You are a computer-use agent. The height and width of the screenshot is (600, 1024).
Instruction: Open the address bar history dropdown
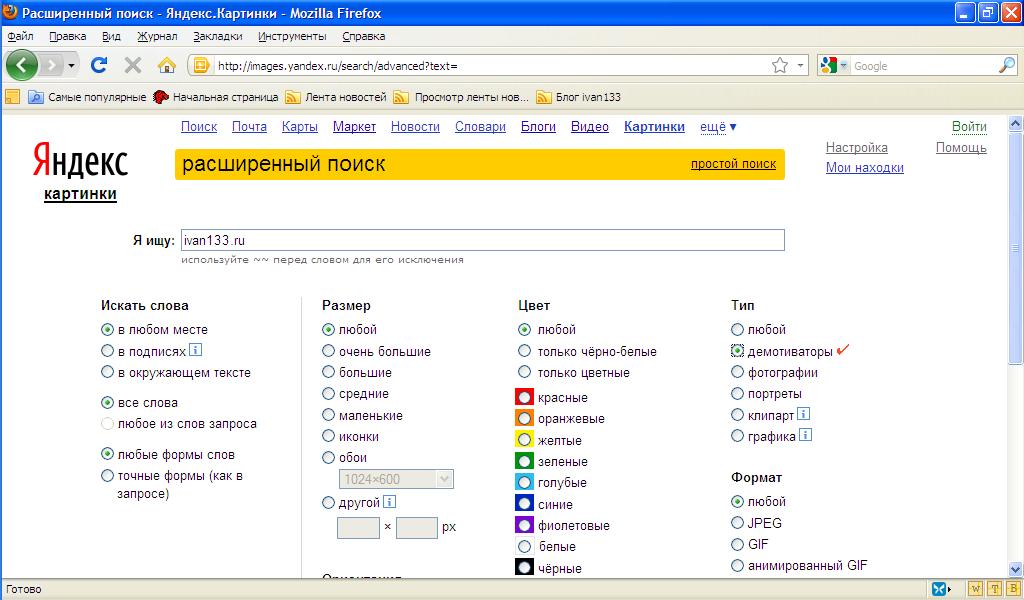click(800, 65)
